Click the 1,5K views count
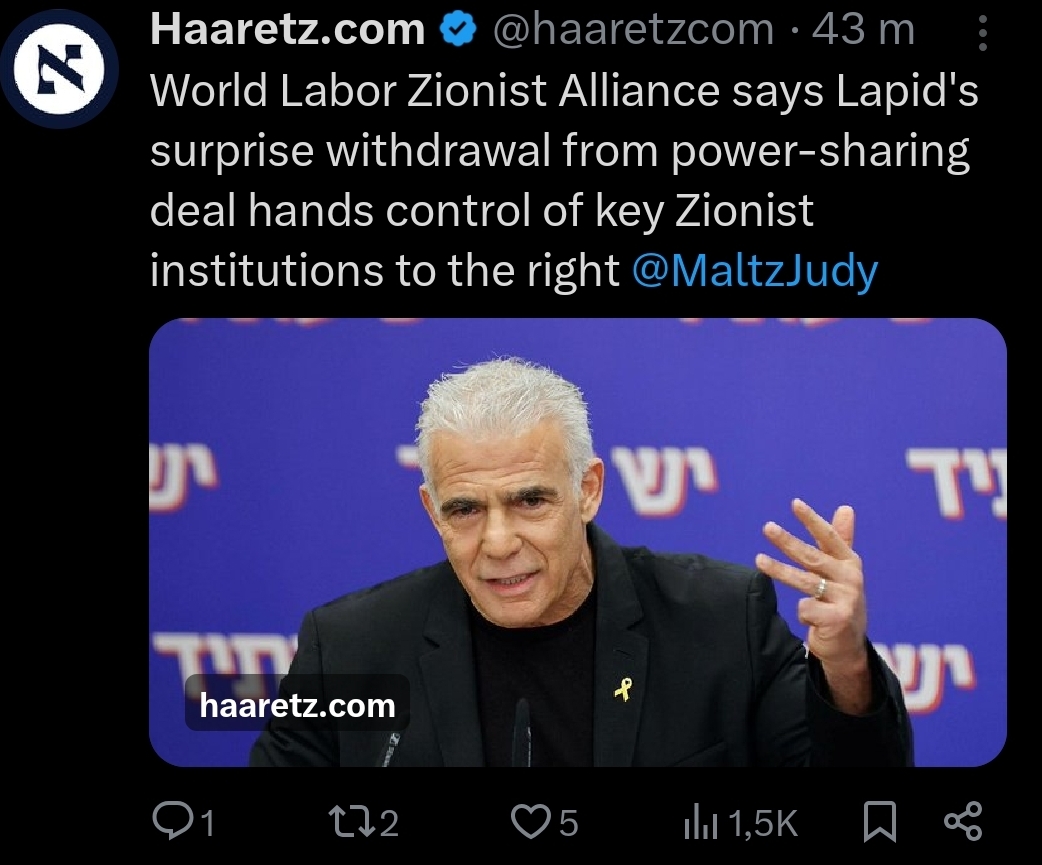Image resolution: width=1042 pixels, height=865 pixels. tap(763, 824)
